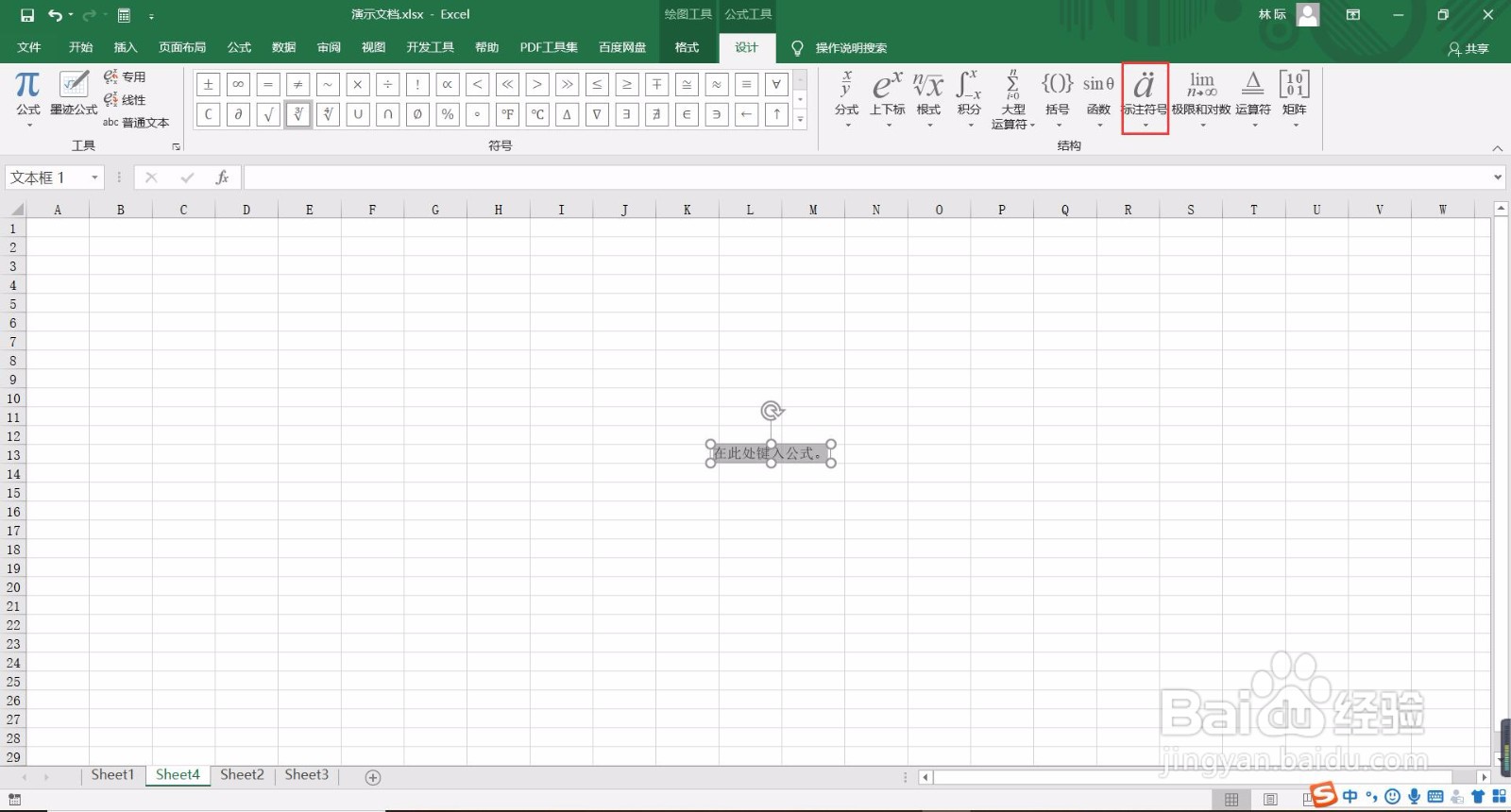Toggle Normal Text (普通文本) option
This screenshot has height=812, width=1511.
coord(136,122)
